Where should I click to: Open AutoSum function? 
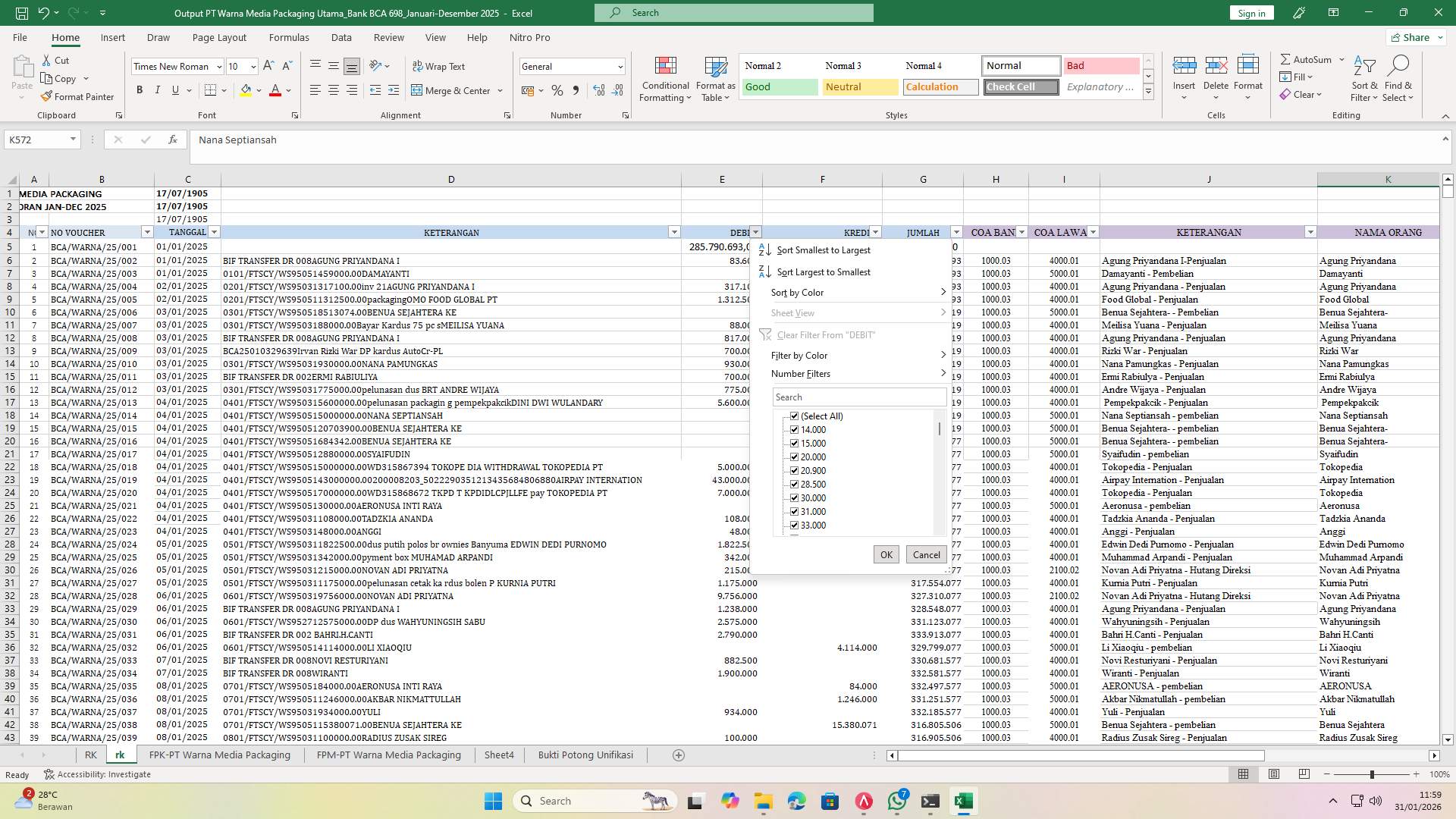[1308, 58]
